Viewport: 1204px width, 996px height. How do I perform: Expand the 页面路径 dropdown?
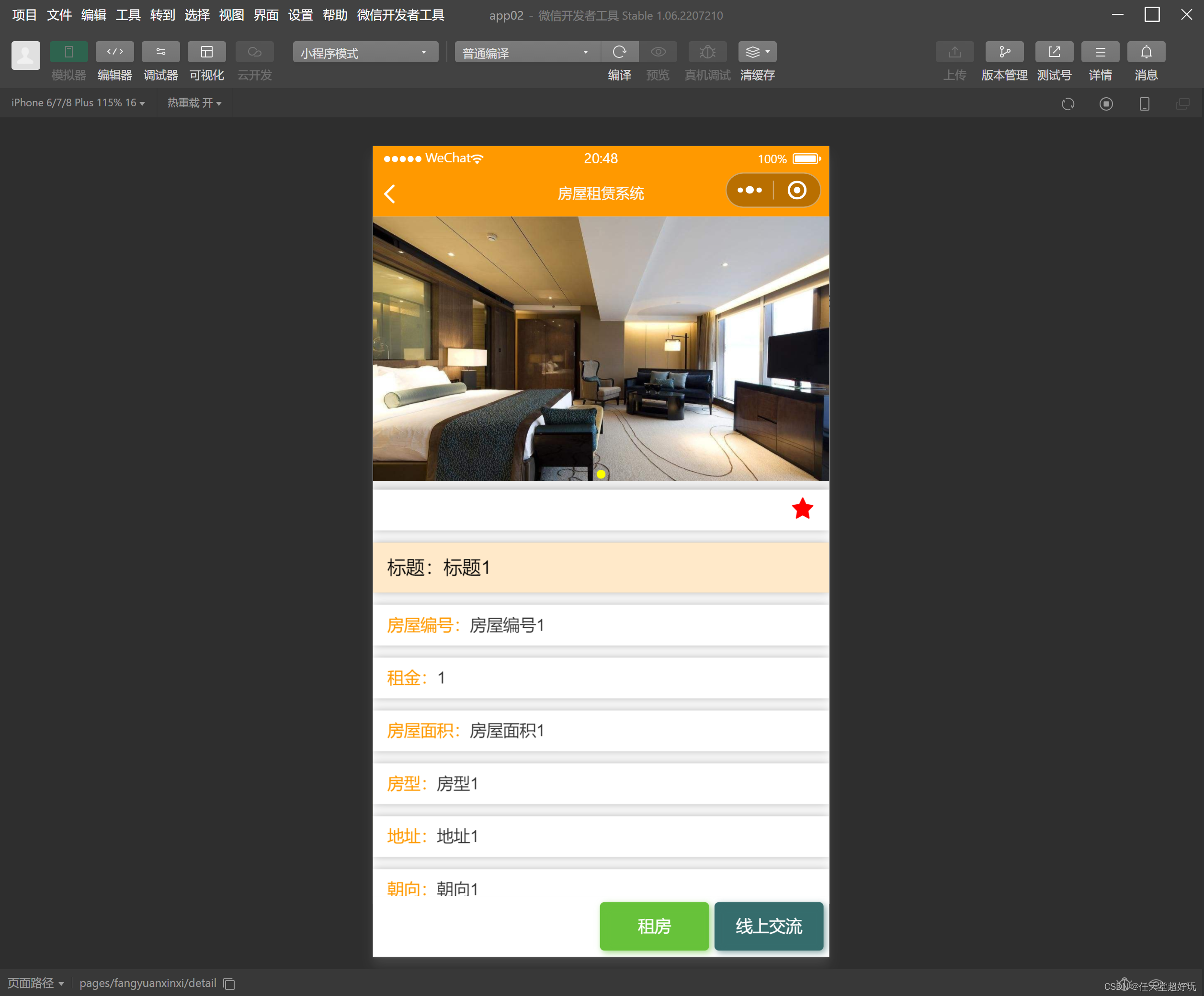35,983
